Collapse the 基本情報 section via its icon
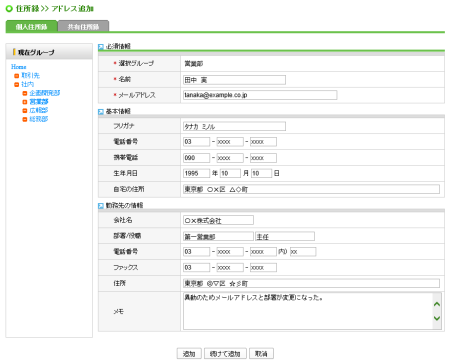Image resolution: width=450 pixels, height=363 pixels. (x=101, y=112)
